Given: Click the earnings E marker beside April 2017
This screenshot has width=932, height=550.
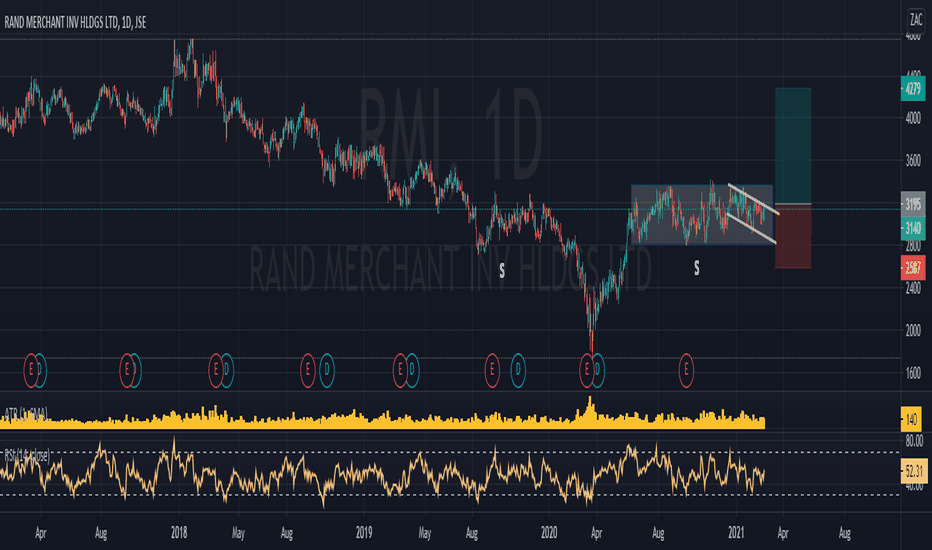Looking at the screenshot, I should pyautogui.click(x=31, y=370).
